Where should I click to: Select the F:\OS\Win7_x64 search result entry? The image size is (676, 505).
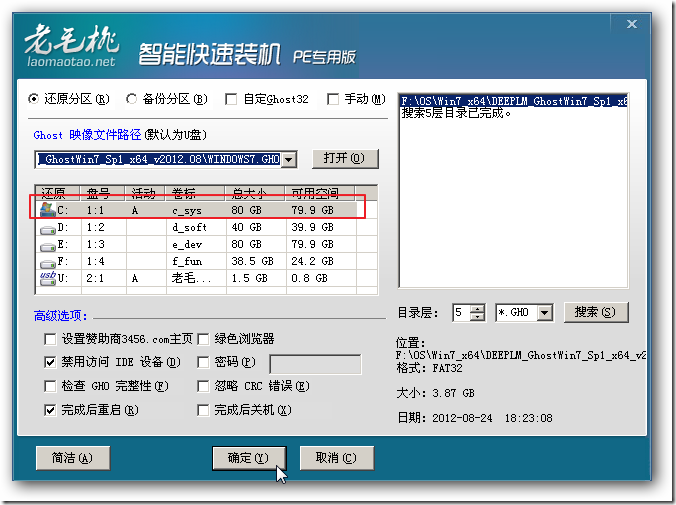tap(513, 101)
